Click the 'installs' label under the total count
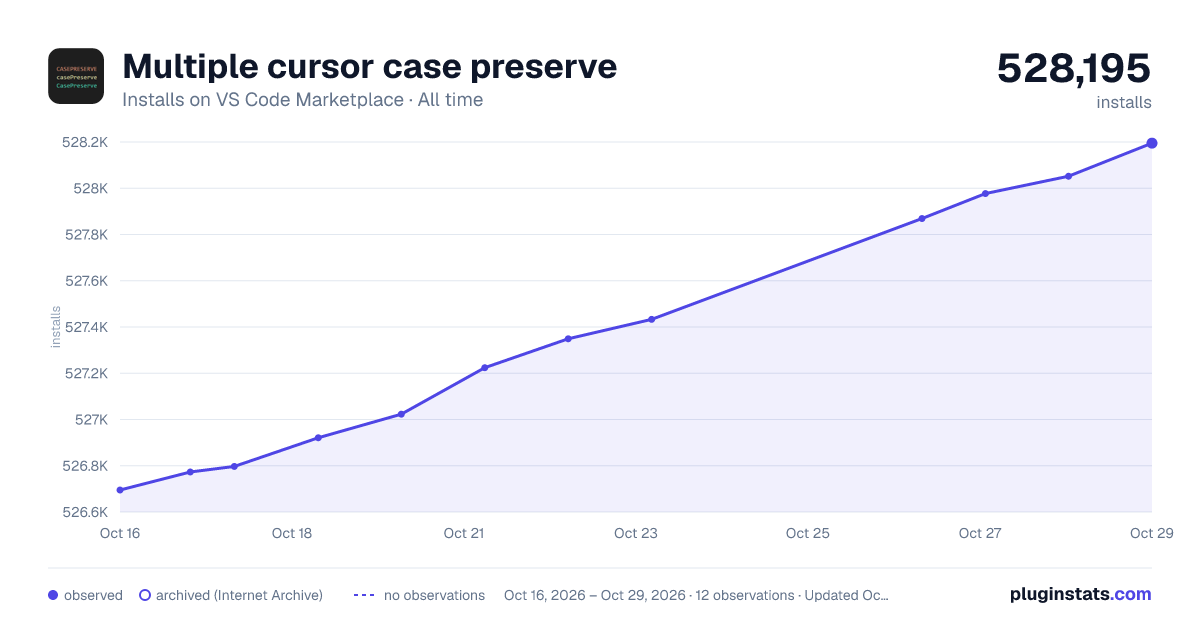This screenshot has width=1200, height=630. 1124,102
